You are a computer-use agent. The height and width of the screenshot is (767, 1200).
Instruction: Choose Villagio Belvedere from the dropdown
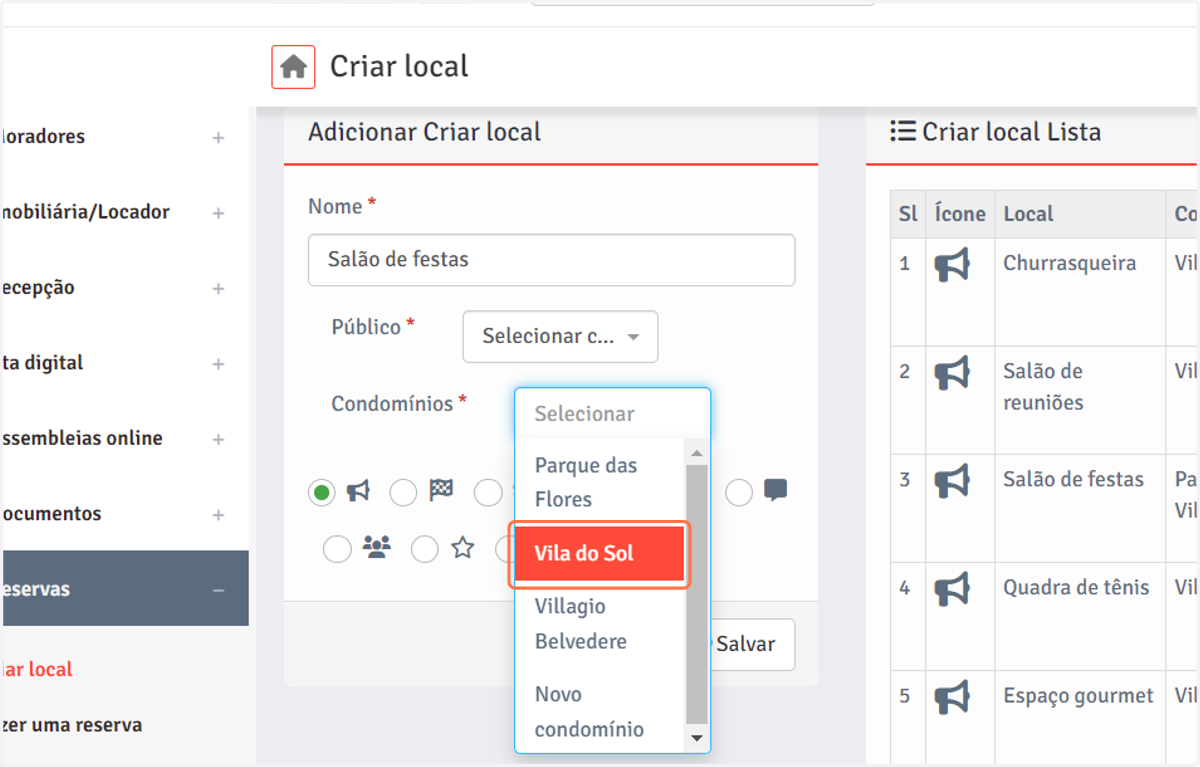(599, 624)
